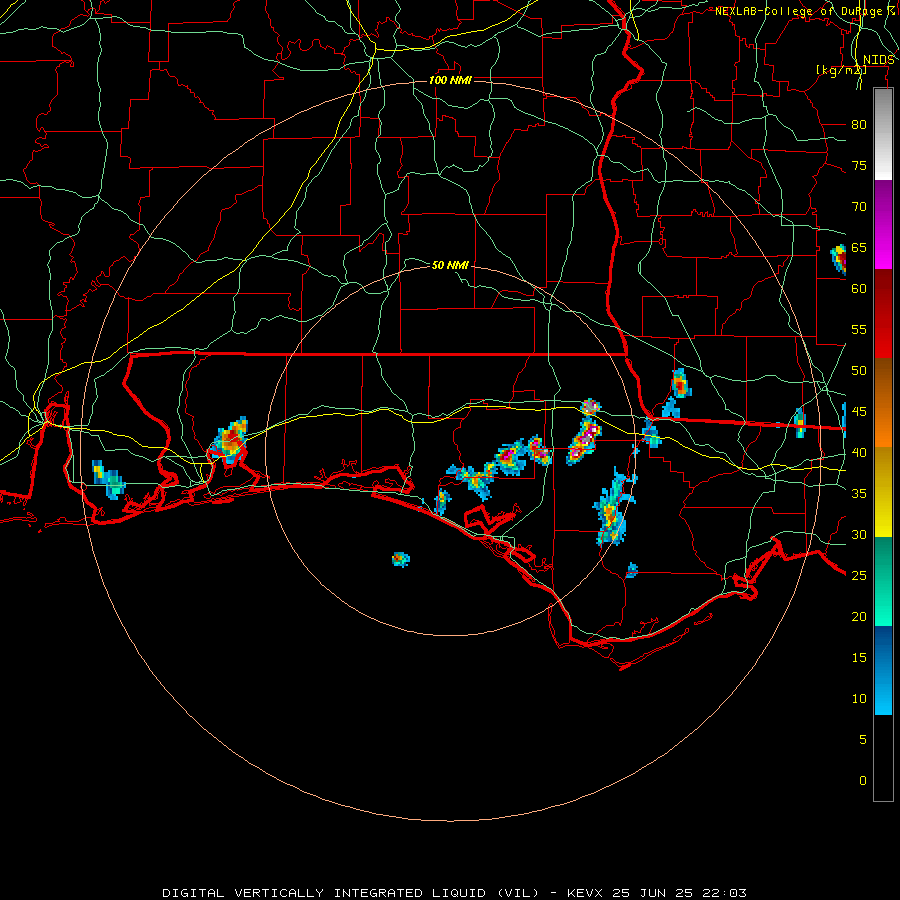Click the 25 value on the color scale
Screen dimensions: 900x900
tap(859, 576)
